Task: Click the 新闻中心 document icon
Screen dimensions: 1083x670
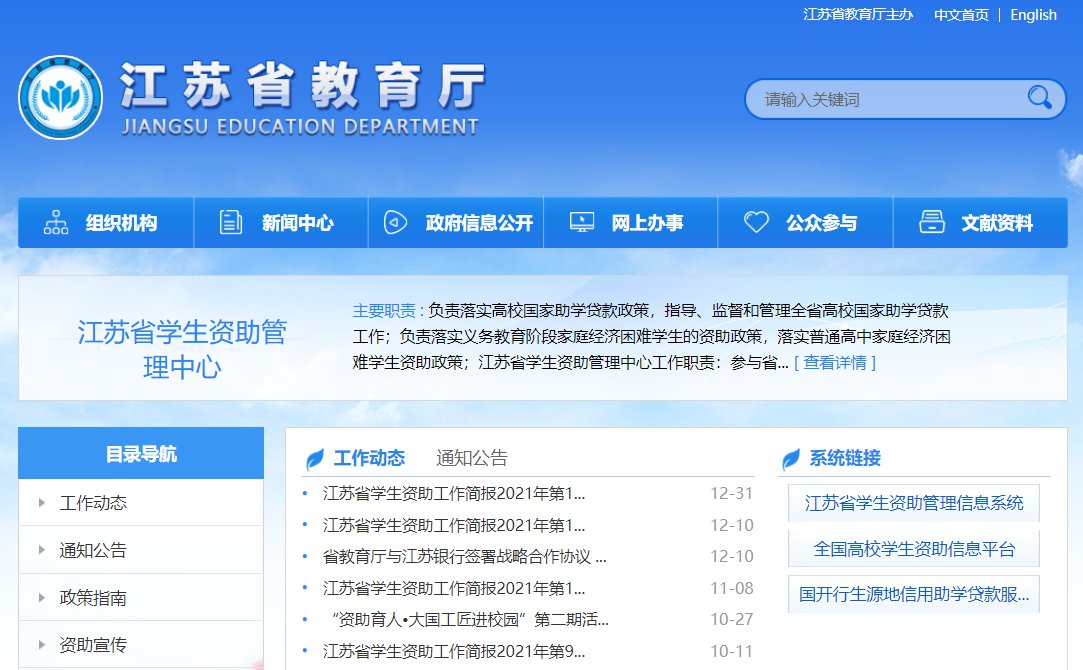Action: click(x=231, y=222)
